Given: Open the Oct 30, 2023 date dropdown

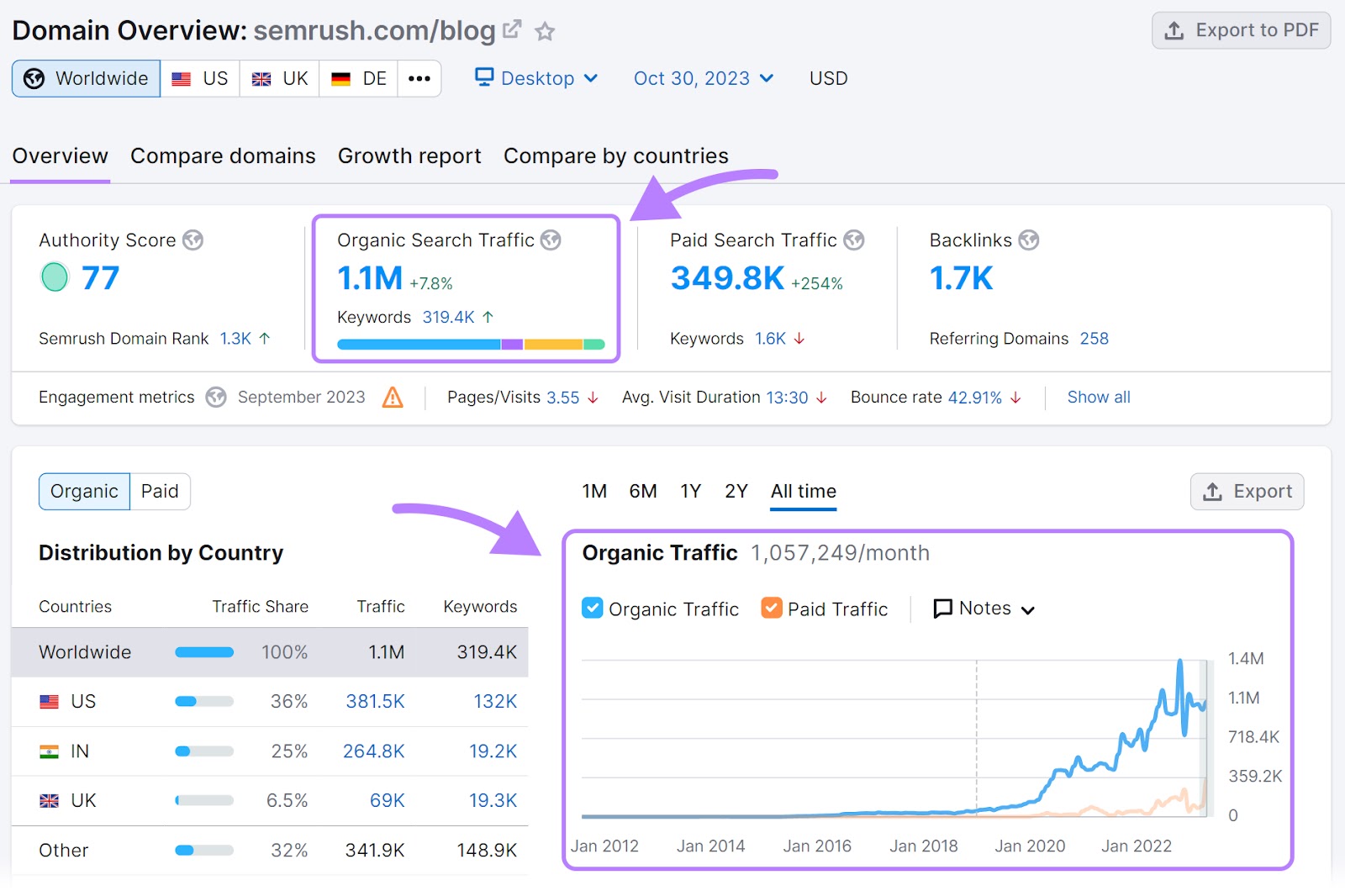Looking at the screenshot, I should [703, 79].
